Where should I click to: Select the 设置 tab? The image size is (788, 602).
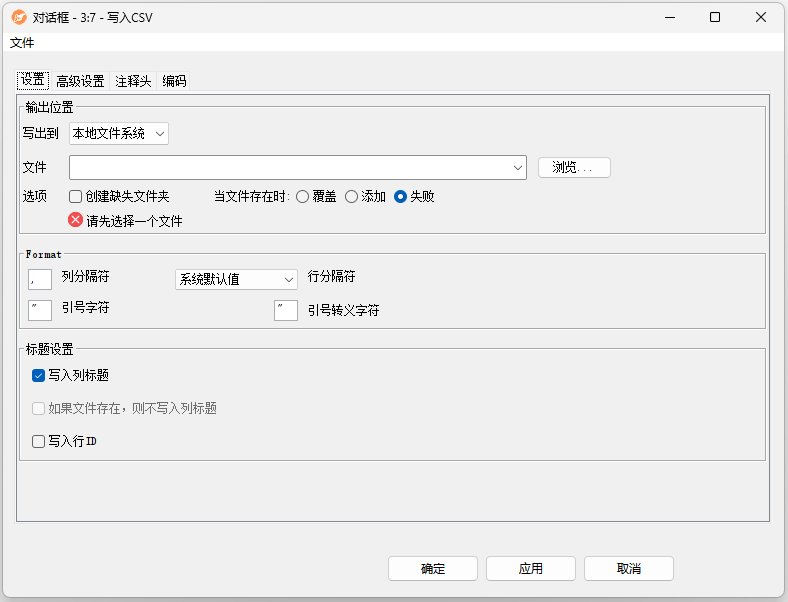click(x=33, y=81)
